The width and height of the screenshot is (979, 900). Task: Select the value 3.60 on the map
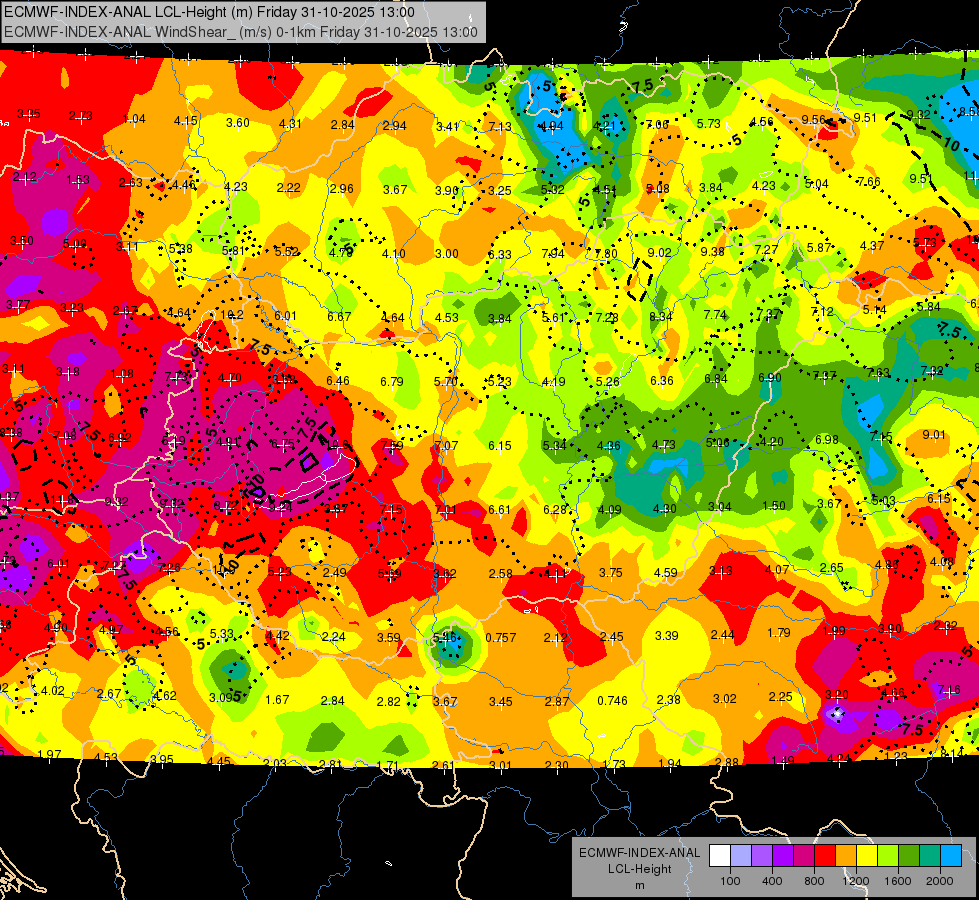[x=238, y=122]
